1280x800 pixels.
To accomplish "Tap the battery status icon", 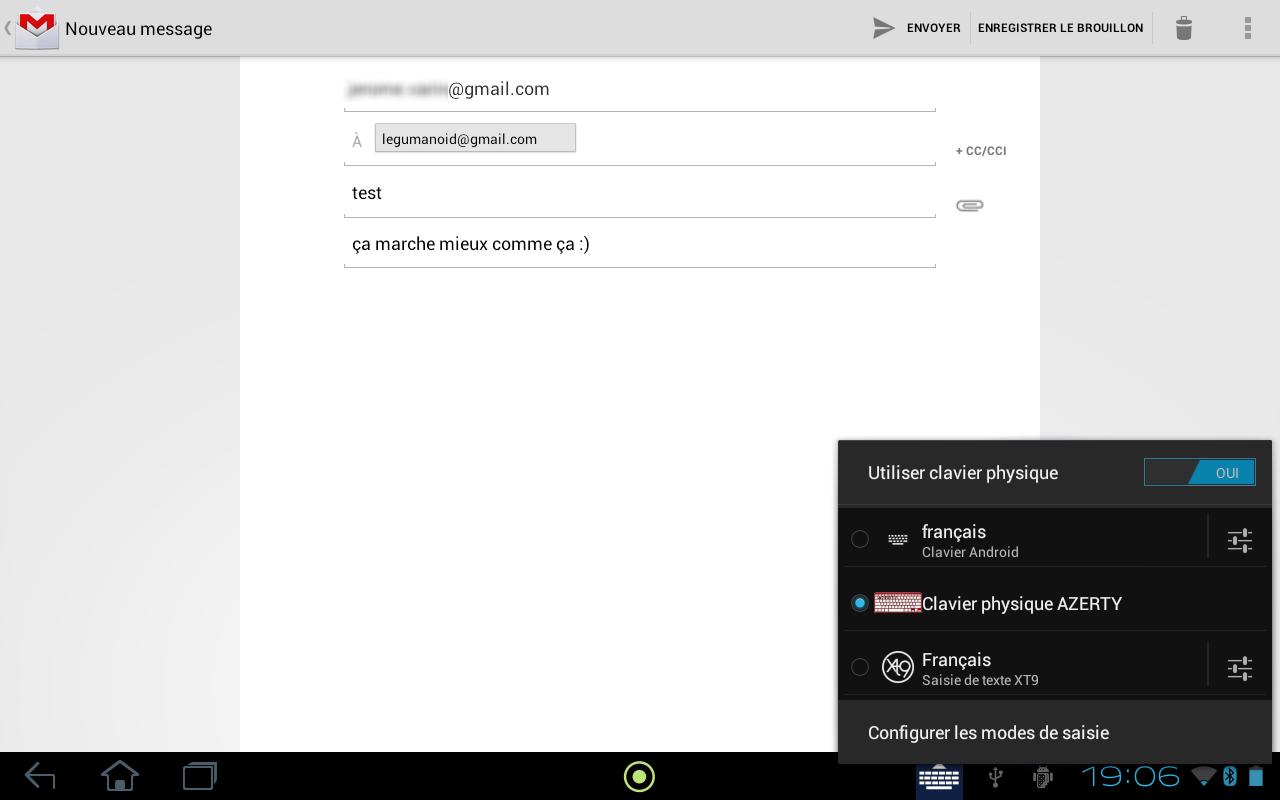I will click(1256, 776).
